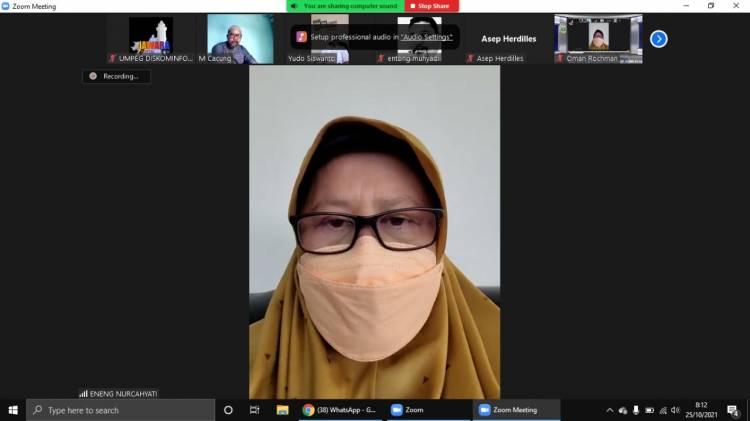The image size is (750, 421).
Task: Click the Stop Share button
Action: 432,6
